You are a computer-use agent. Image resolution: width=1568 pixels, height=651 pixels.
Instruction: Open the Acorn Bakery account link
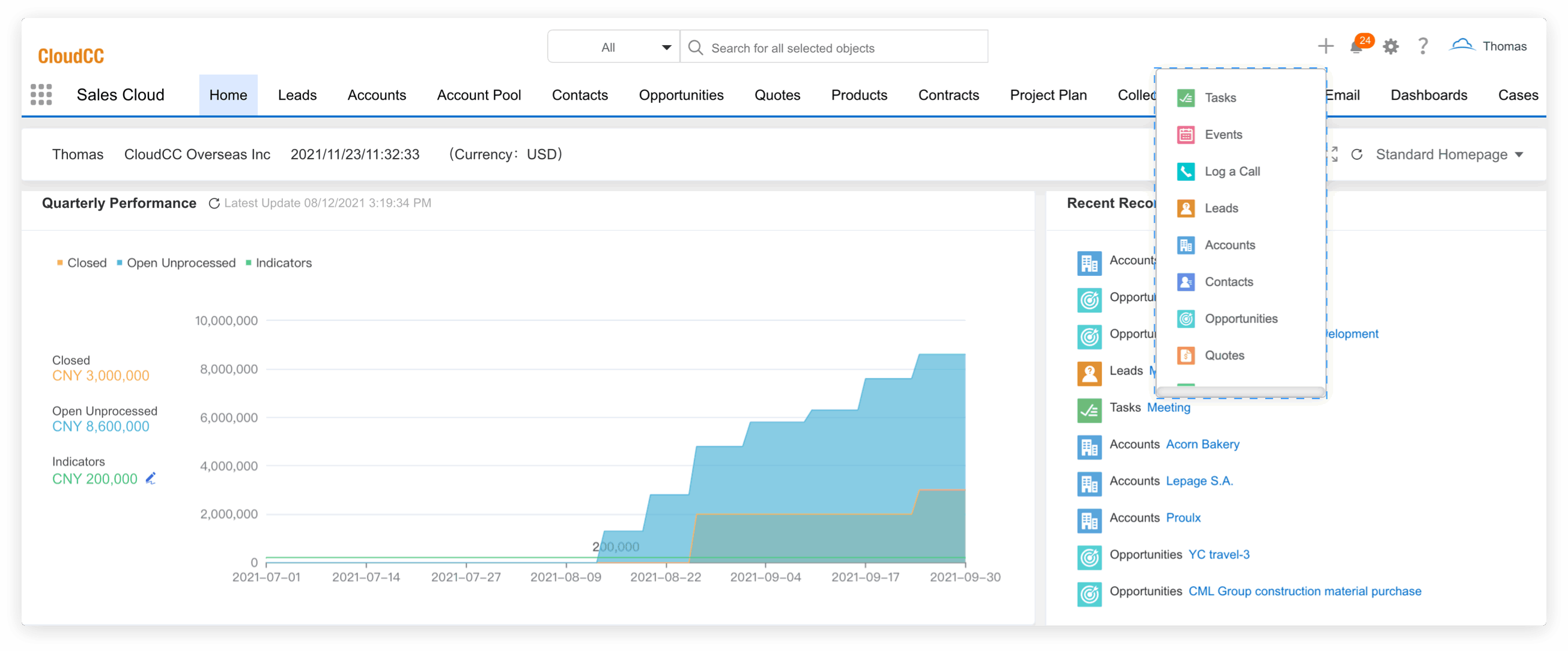click(x=1202, y=445)
